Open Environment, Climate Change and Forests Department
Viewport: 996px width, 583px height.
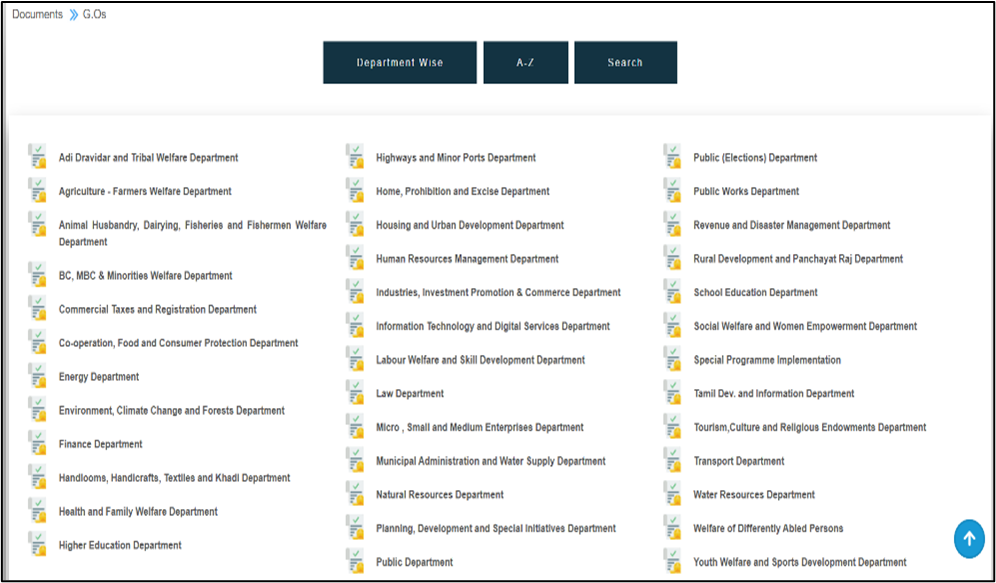172,410
